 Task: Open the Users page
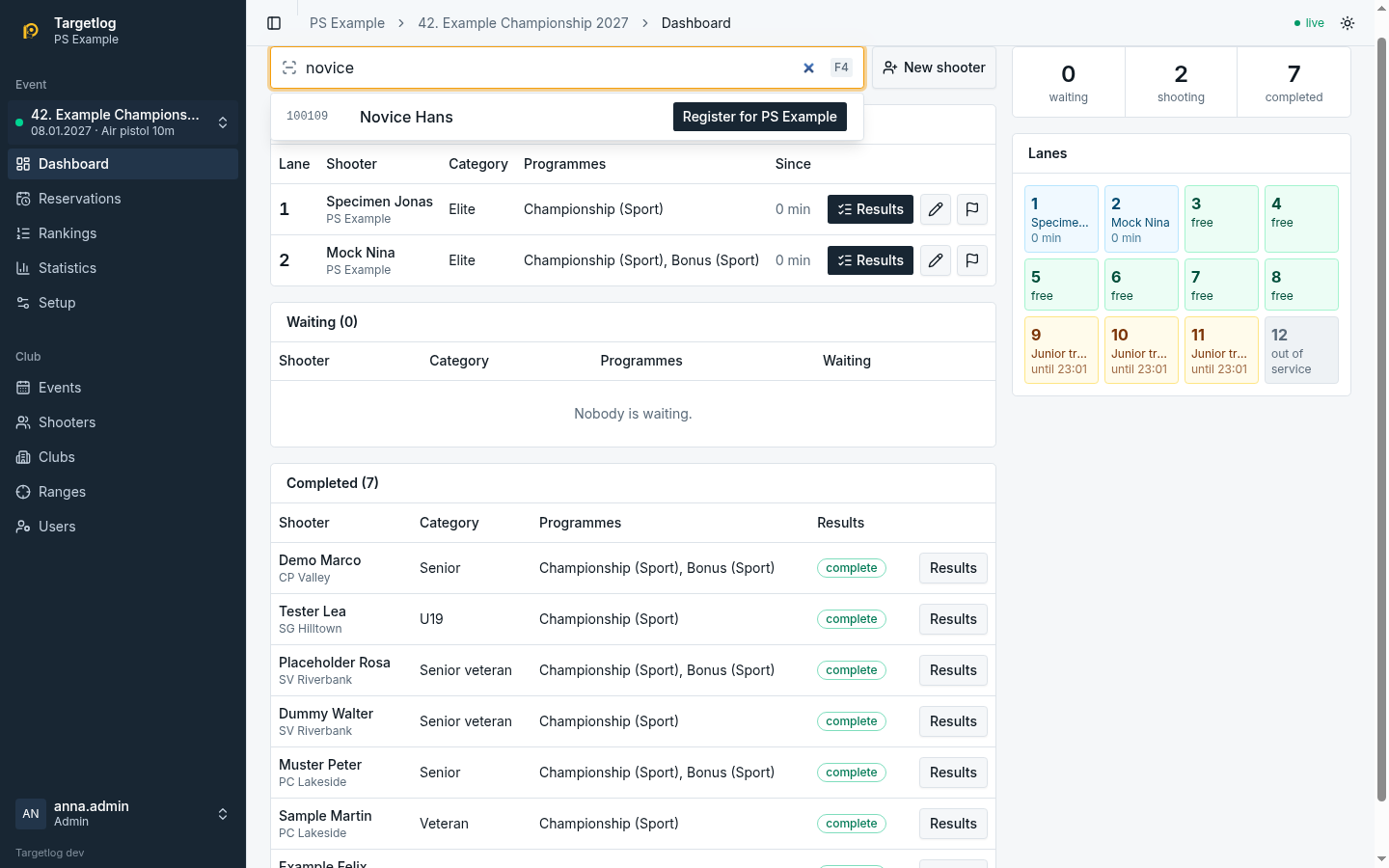(x=123, y=527)
